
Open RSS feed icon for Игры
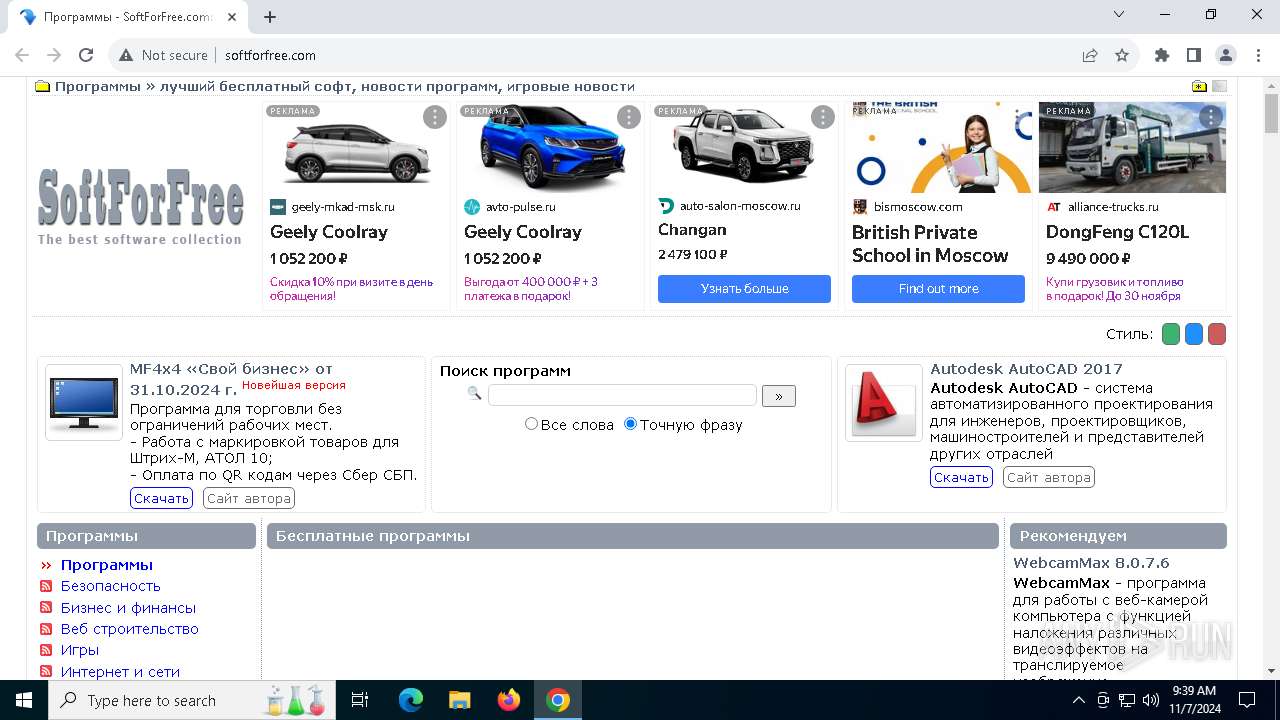(x=45, y=650)
